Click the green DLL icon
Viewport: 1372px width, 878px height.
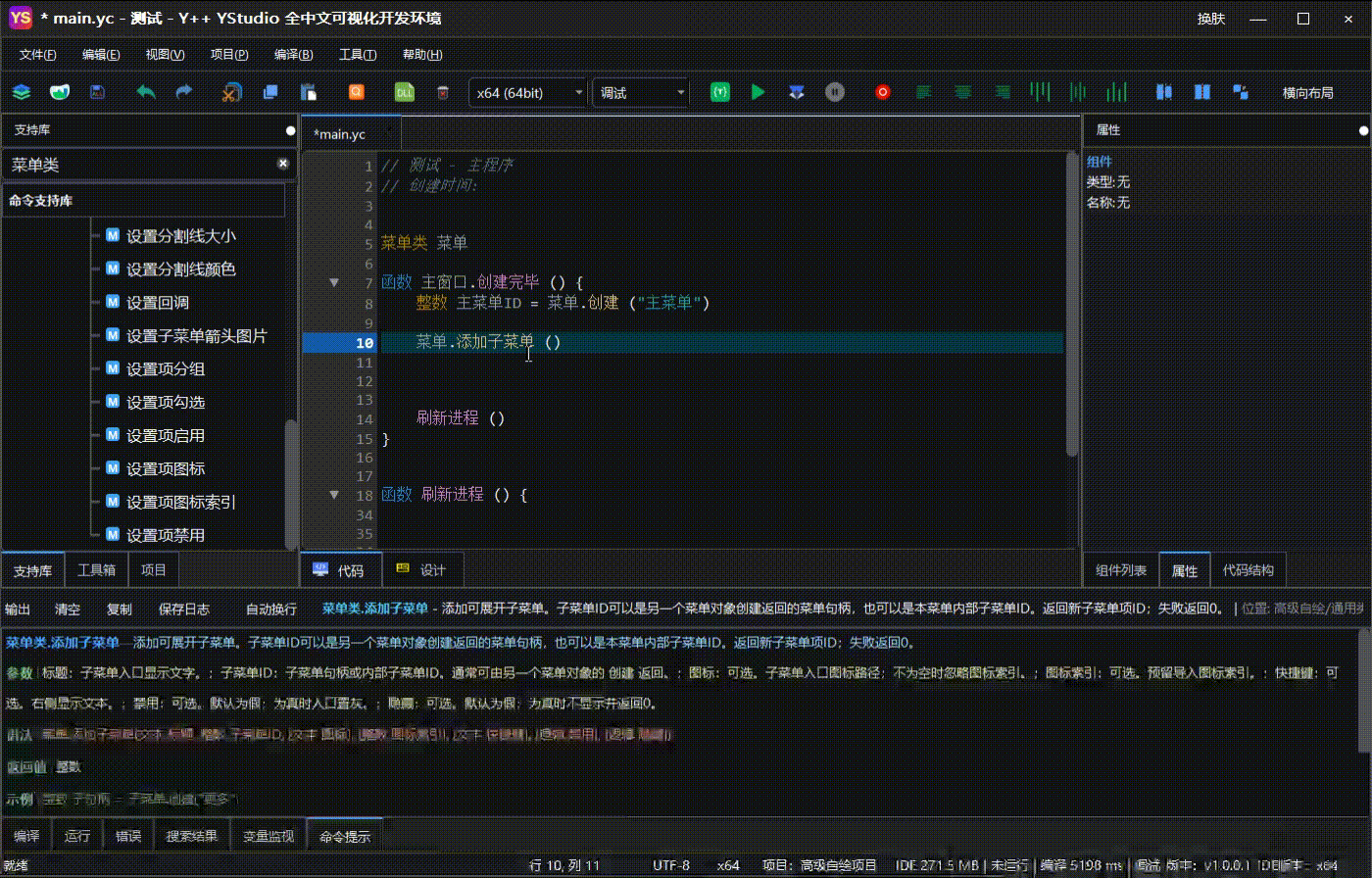click(x=404, y=92)
